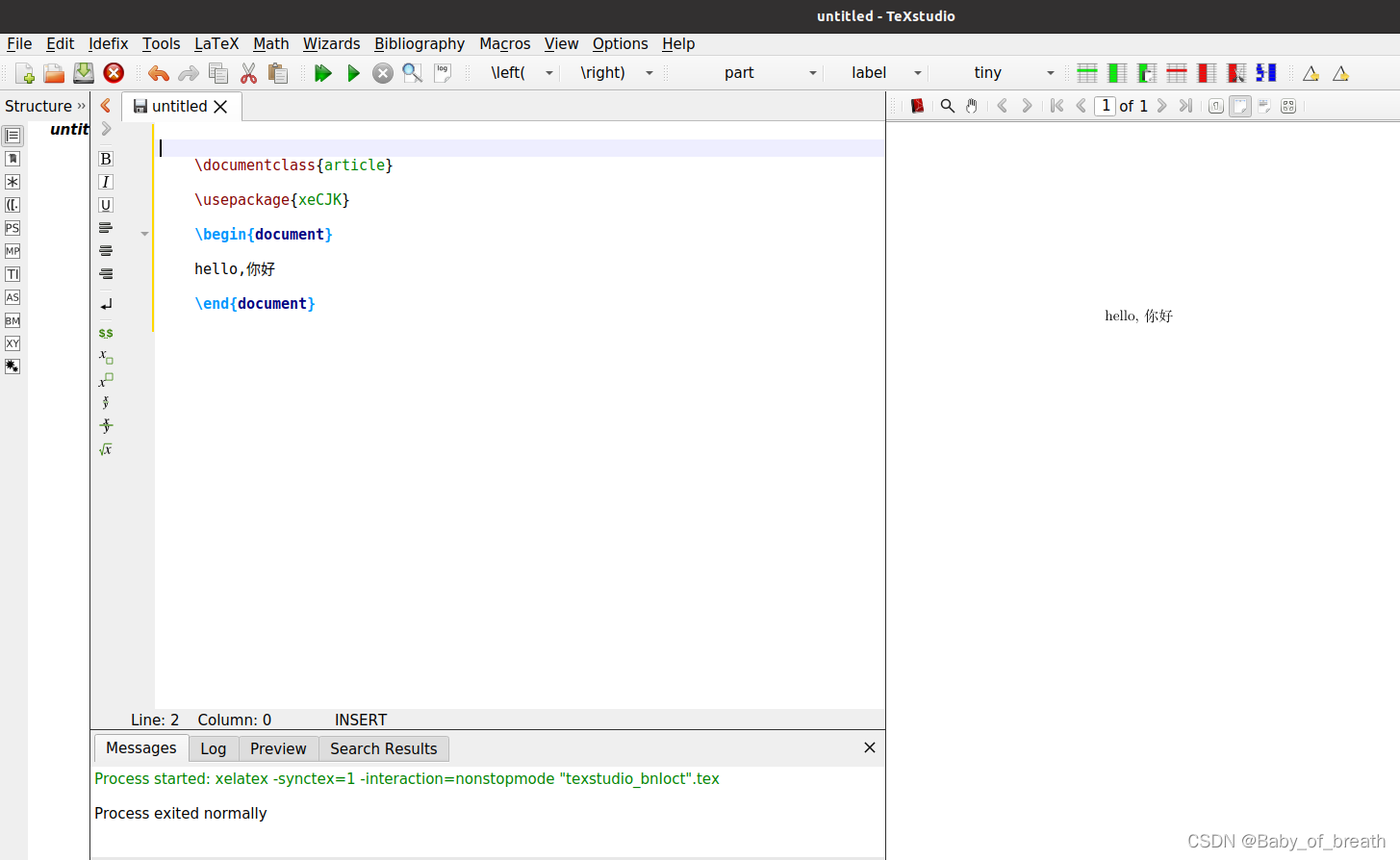Insert a square root from the math sidebar

pyautogui.click(x=105, y=448)
